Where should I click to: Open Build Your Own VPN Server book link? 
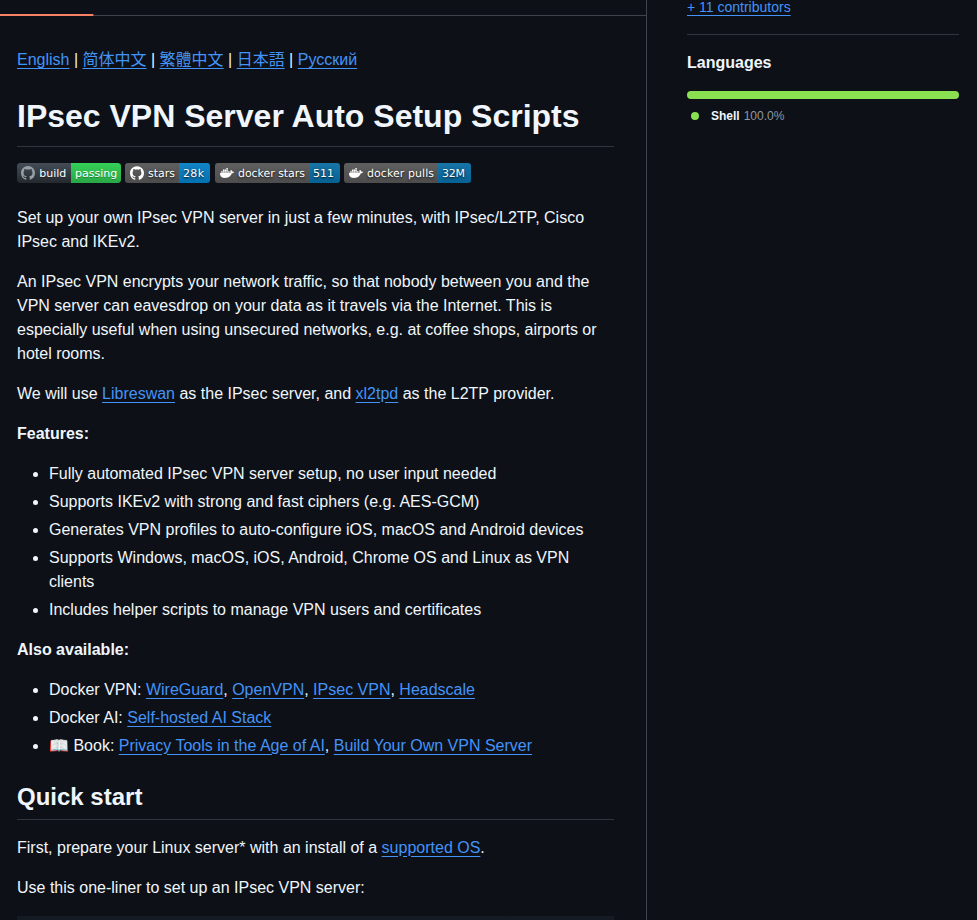(433, 746)
